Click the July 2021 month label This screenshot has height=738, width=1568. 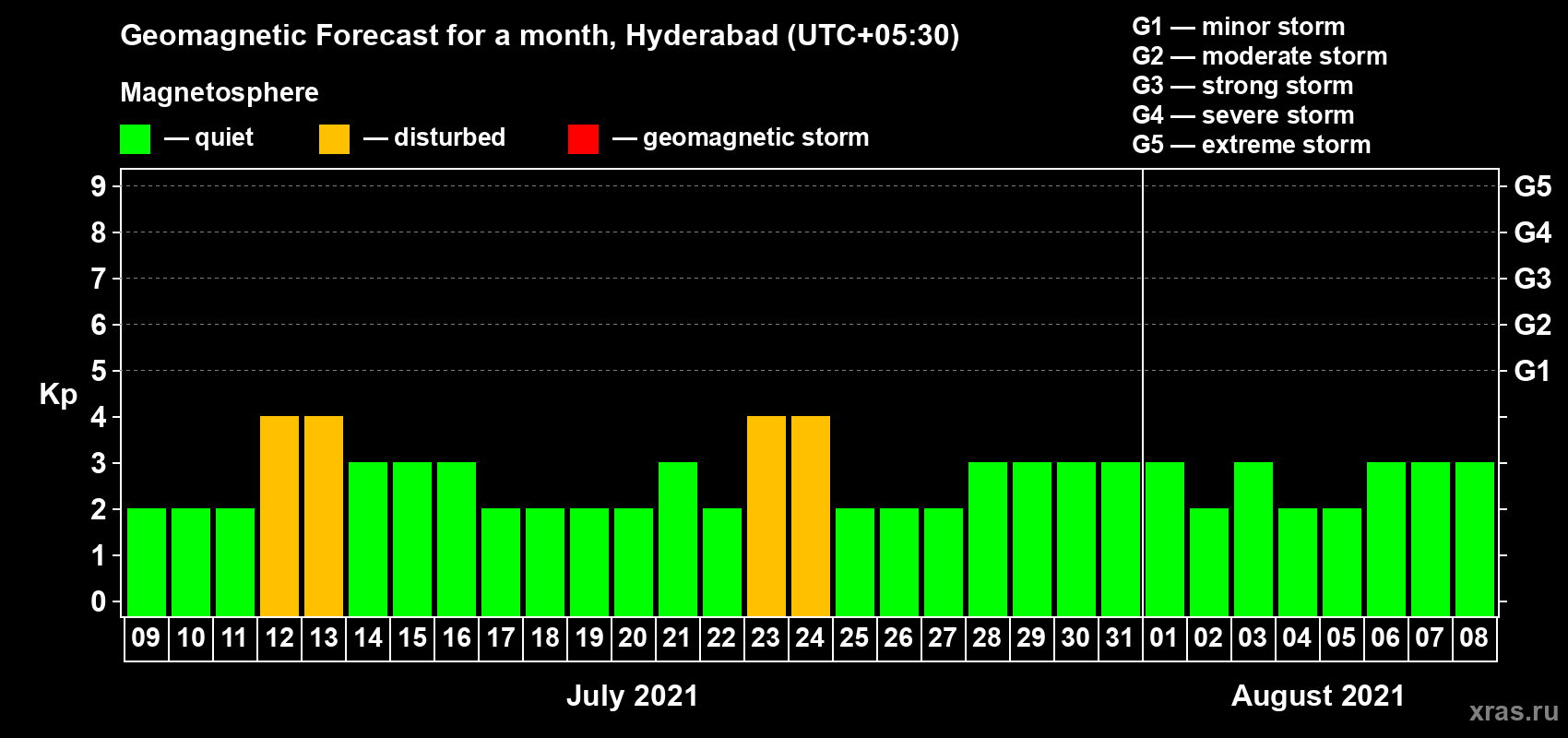point(633,696)
